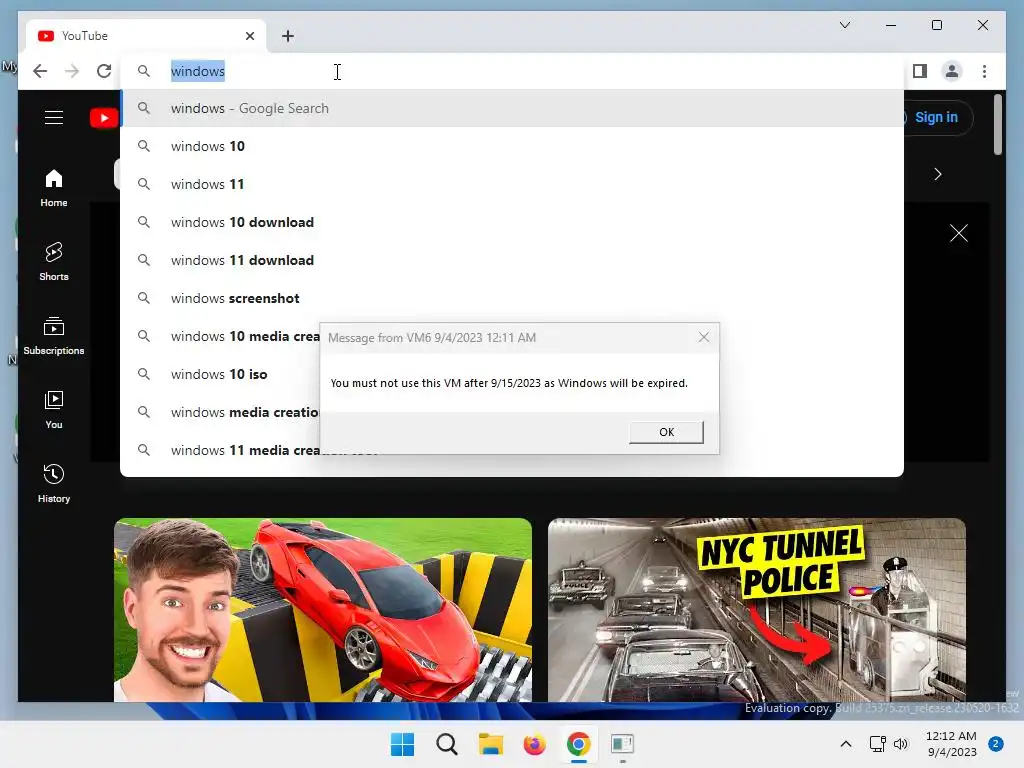Open the red car video thumbnail

(323, 610)
